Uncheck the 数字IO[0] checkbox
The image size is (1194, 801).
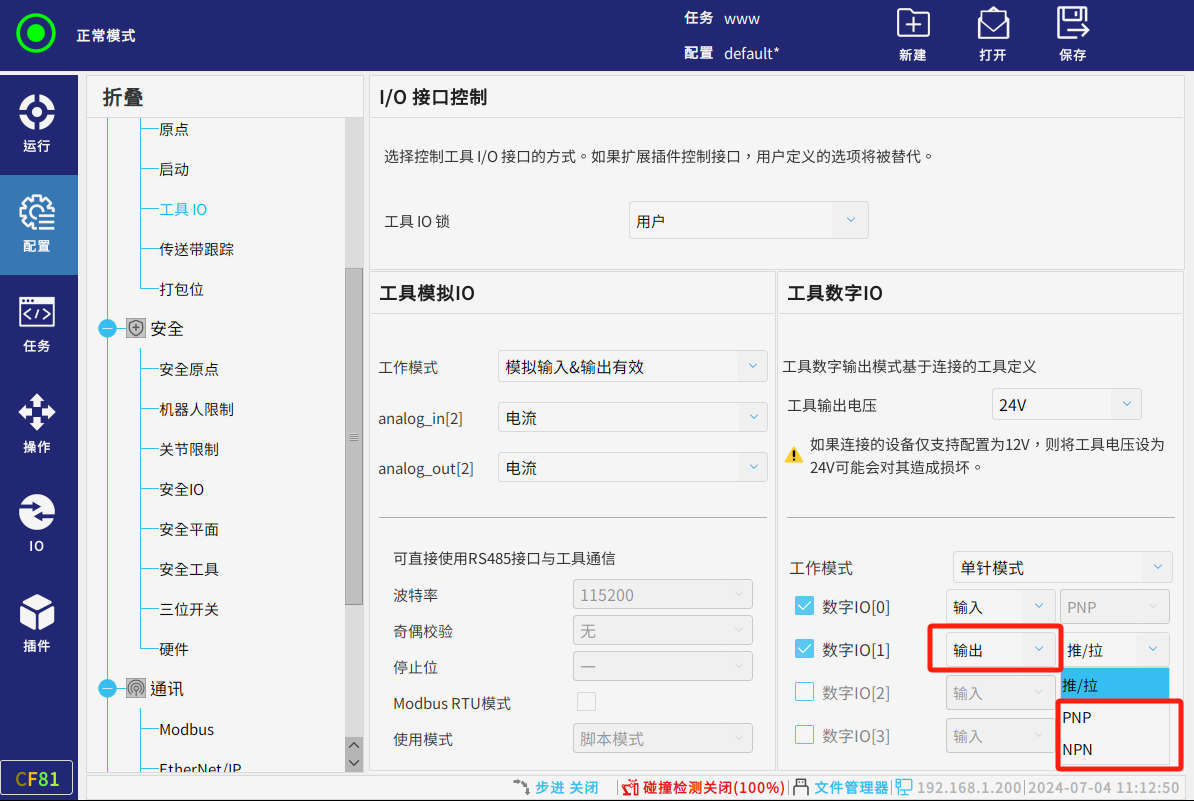(804, 606)
